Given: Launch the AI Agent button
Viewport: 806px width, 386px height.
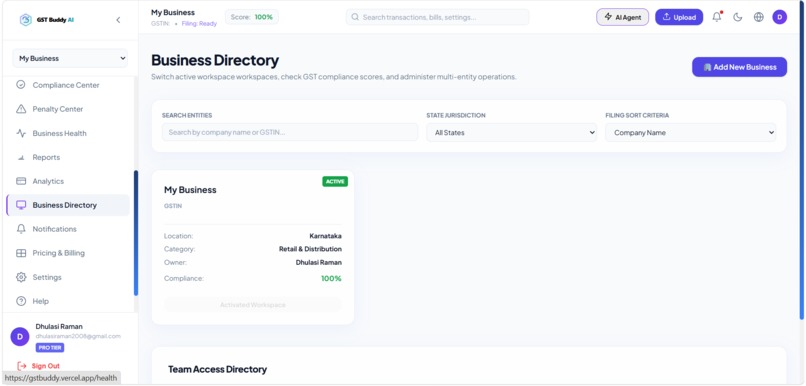Looking at the screenshot, I should (x=622, y=17).
